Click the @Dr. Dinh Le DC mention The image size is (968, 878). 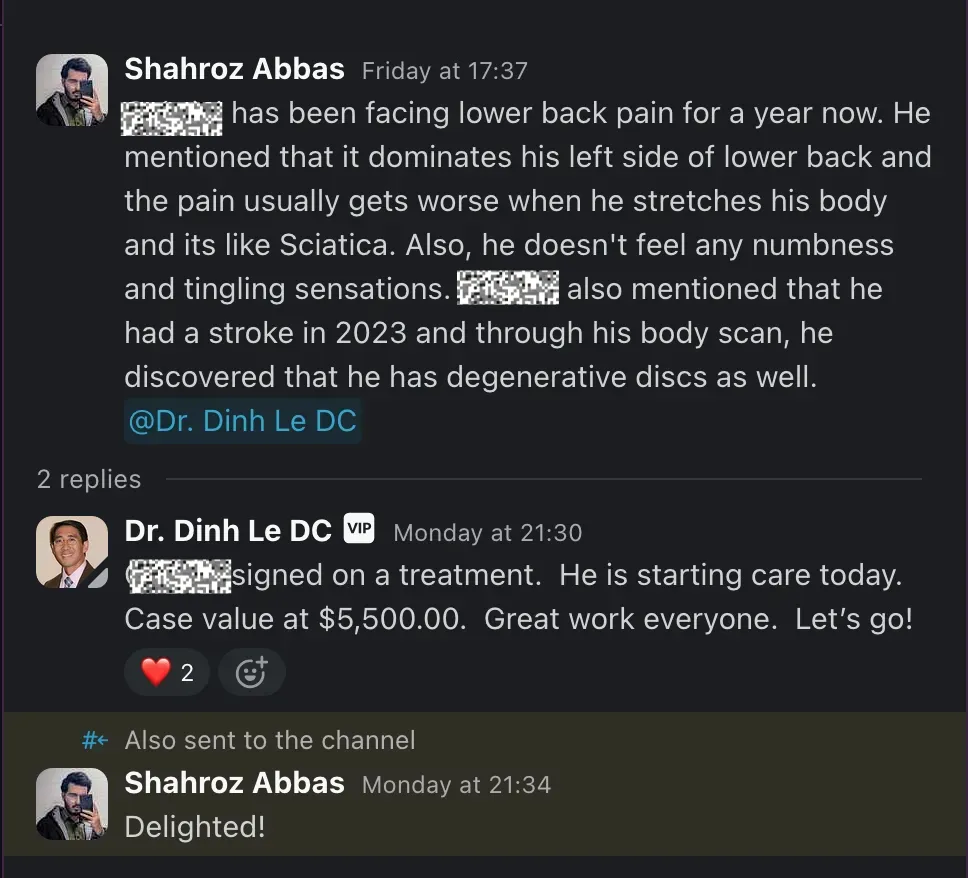tap(241, 421)
